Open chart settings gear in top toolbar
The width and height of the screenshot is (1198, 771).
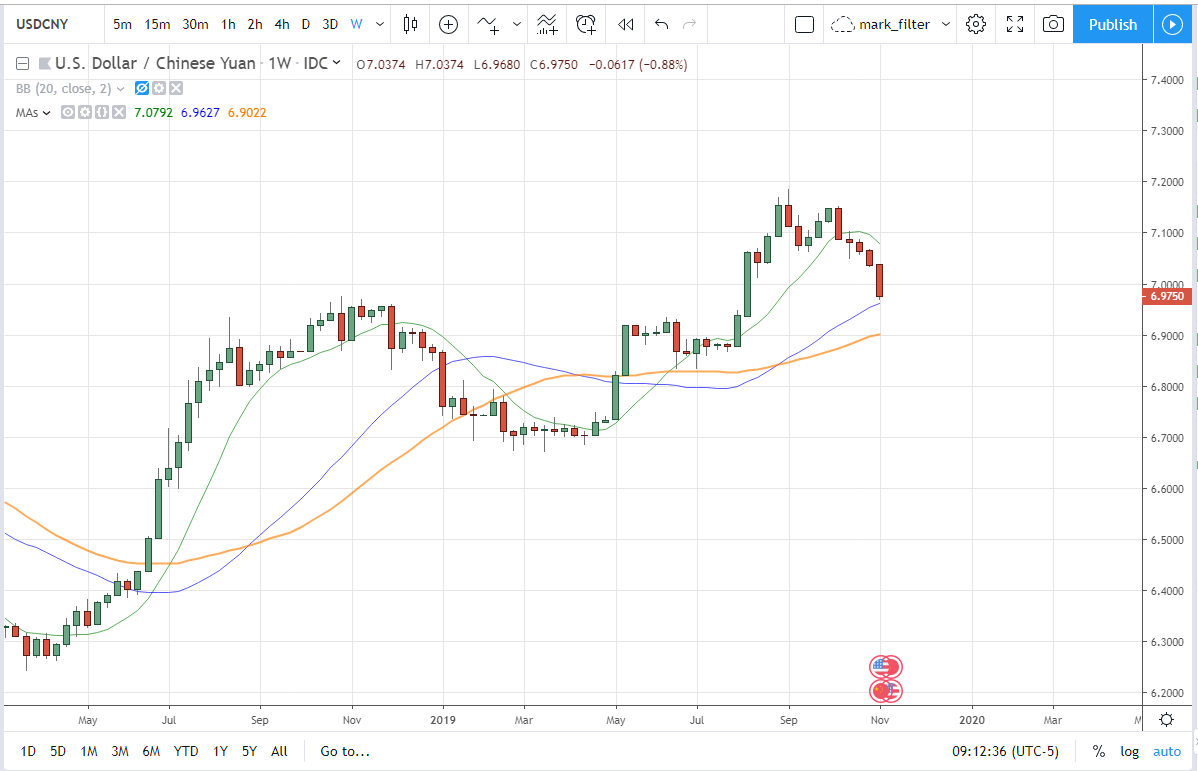click(x=976, y=24)
